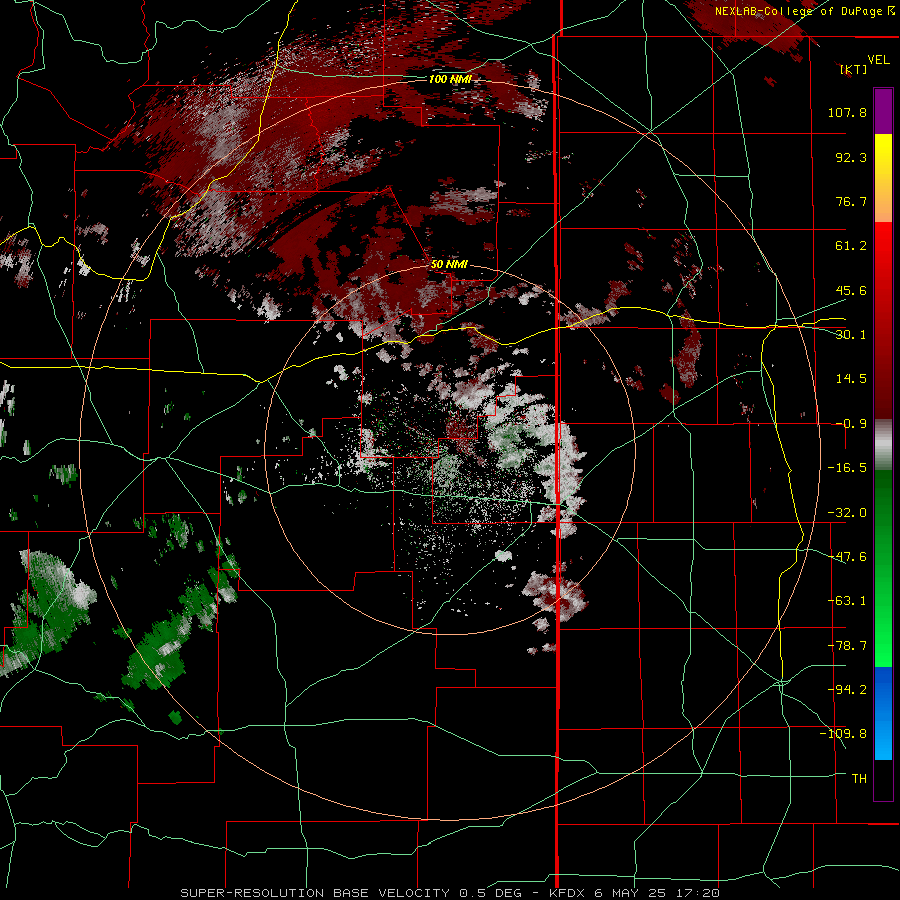Click the 100 NMI range ring label

450,79
